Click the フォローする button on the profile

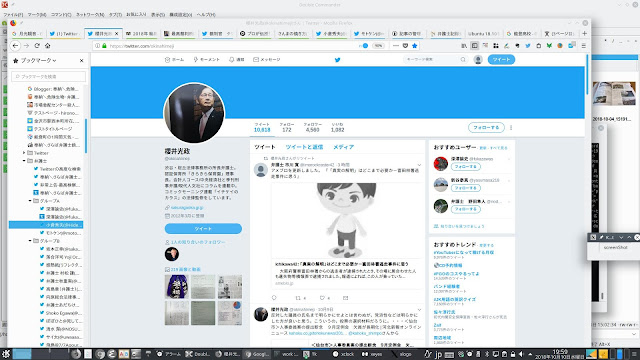[x=486, y=127]
